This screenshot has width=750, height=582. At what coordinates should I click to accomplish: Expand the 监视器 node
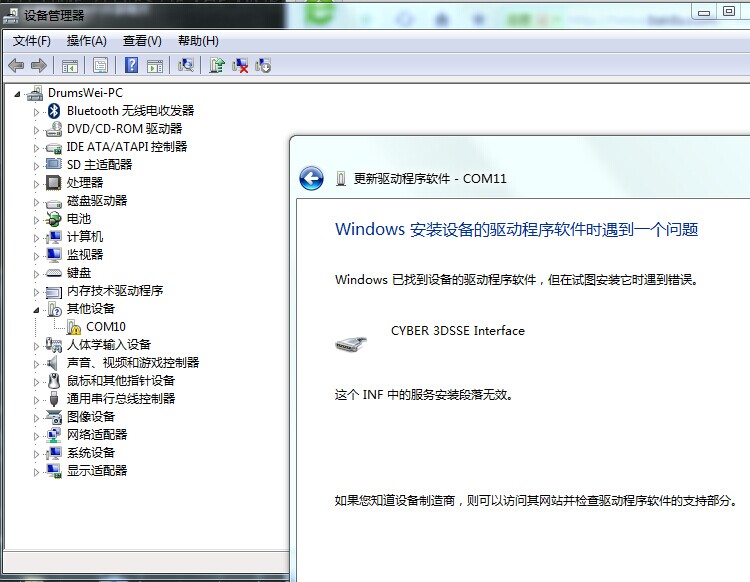click(x=36, y=256)
